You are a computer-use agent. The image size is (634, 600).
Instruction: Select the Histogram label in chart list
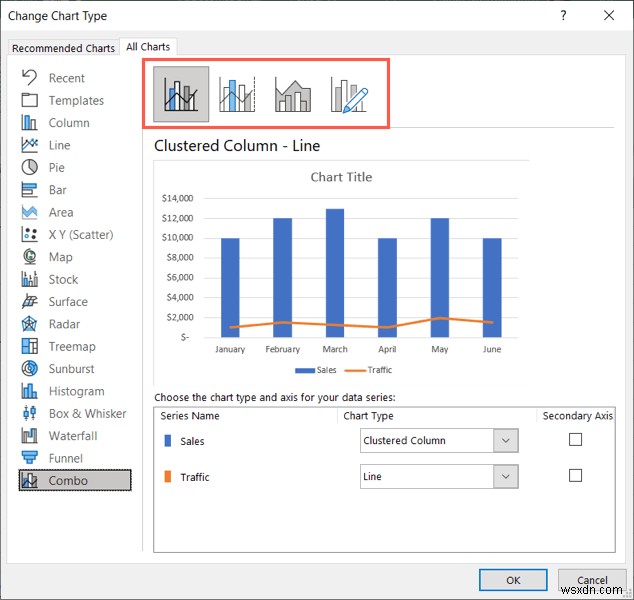77,391
